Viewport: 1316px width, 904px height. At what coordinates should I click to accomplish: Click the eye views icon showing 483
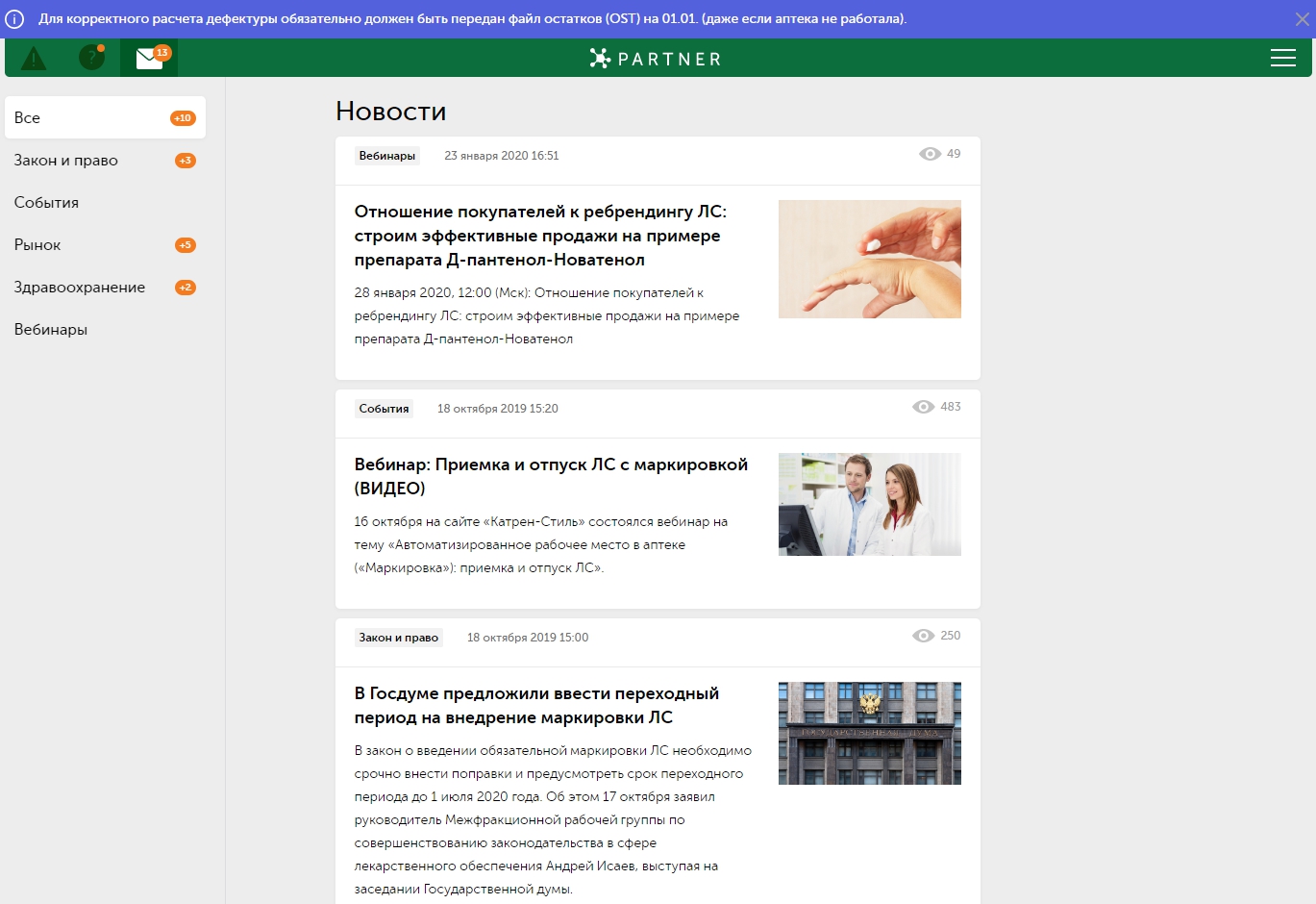[923, 407]
